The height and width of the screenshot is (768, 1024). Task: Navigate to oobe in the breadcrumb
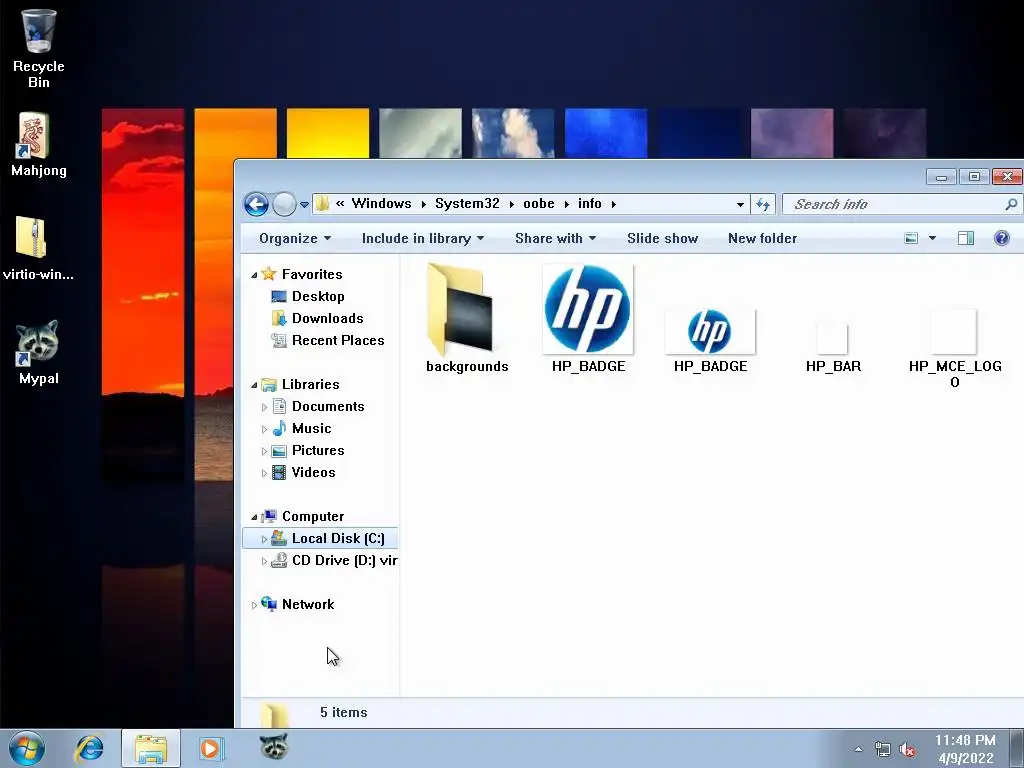pos(539,204)
